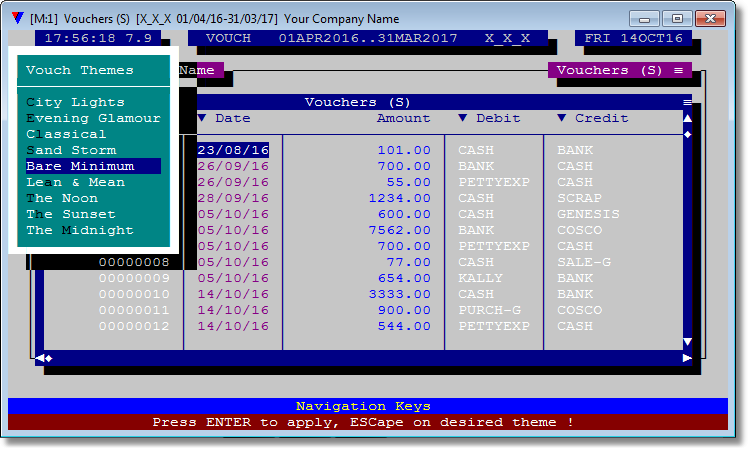Click credit entry SALE-G
This screenshot has height=450, width=748.
tap(584, 262)
